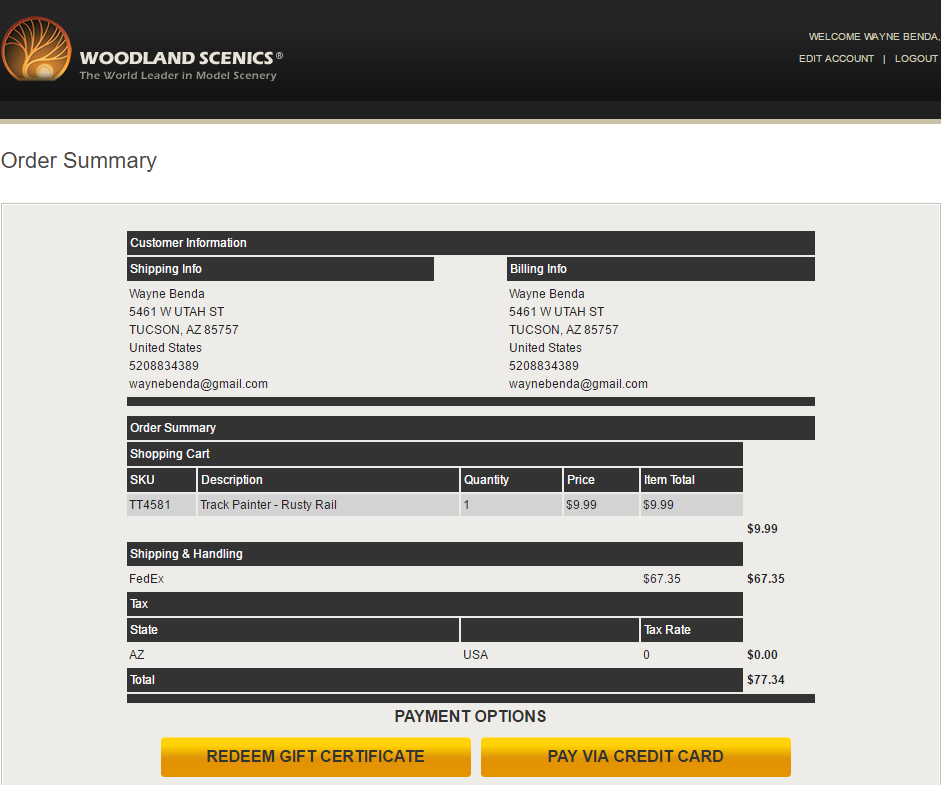Click the Customer Information header bar
This screenshot has width=941, height=785.
coord(470,243)
